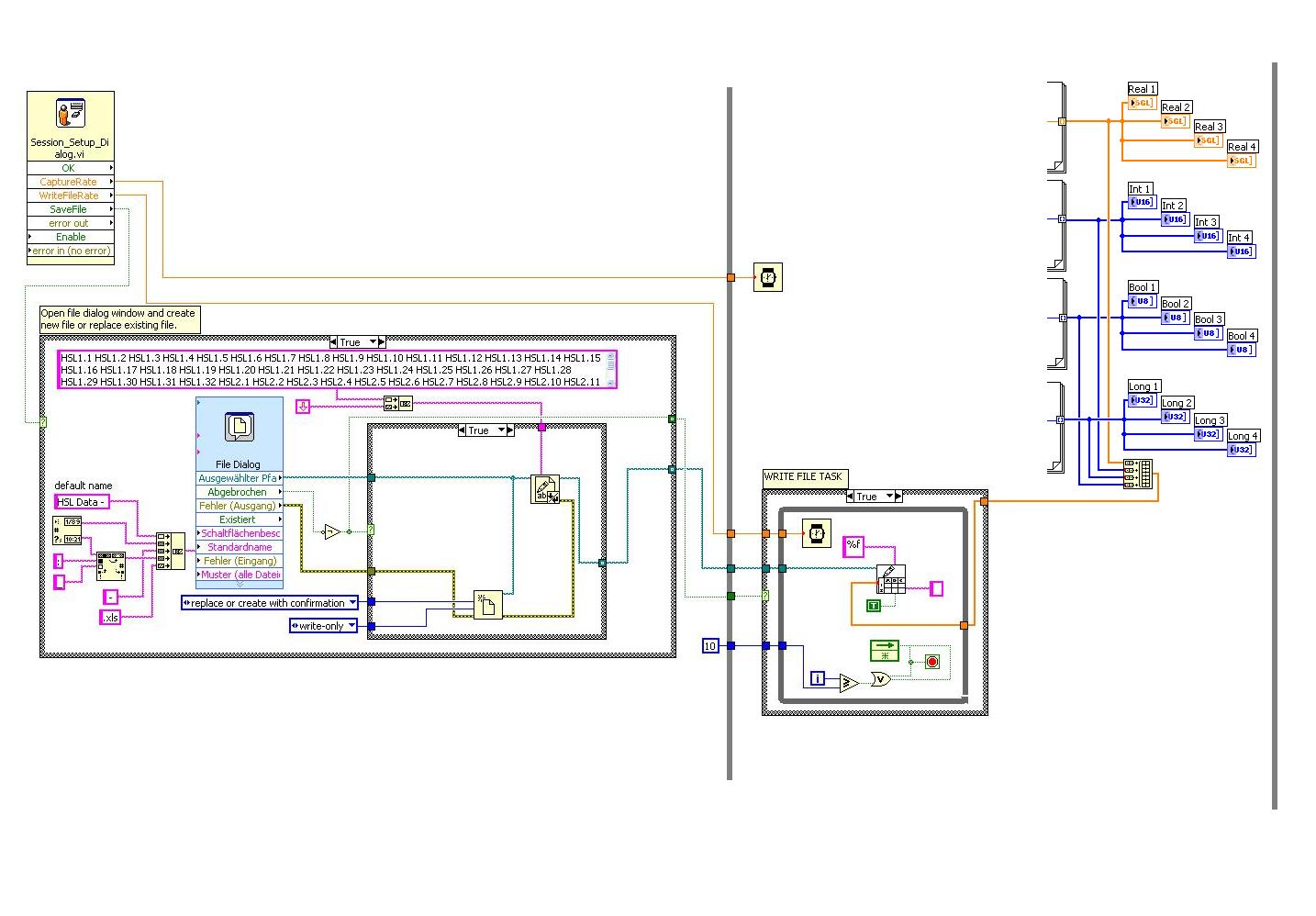Select the True boolean constant in write loop
The image size is (1316, 916).
point(874,606)
